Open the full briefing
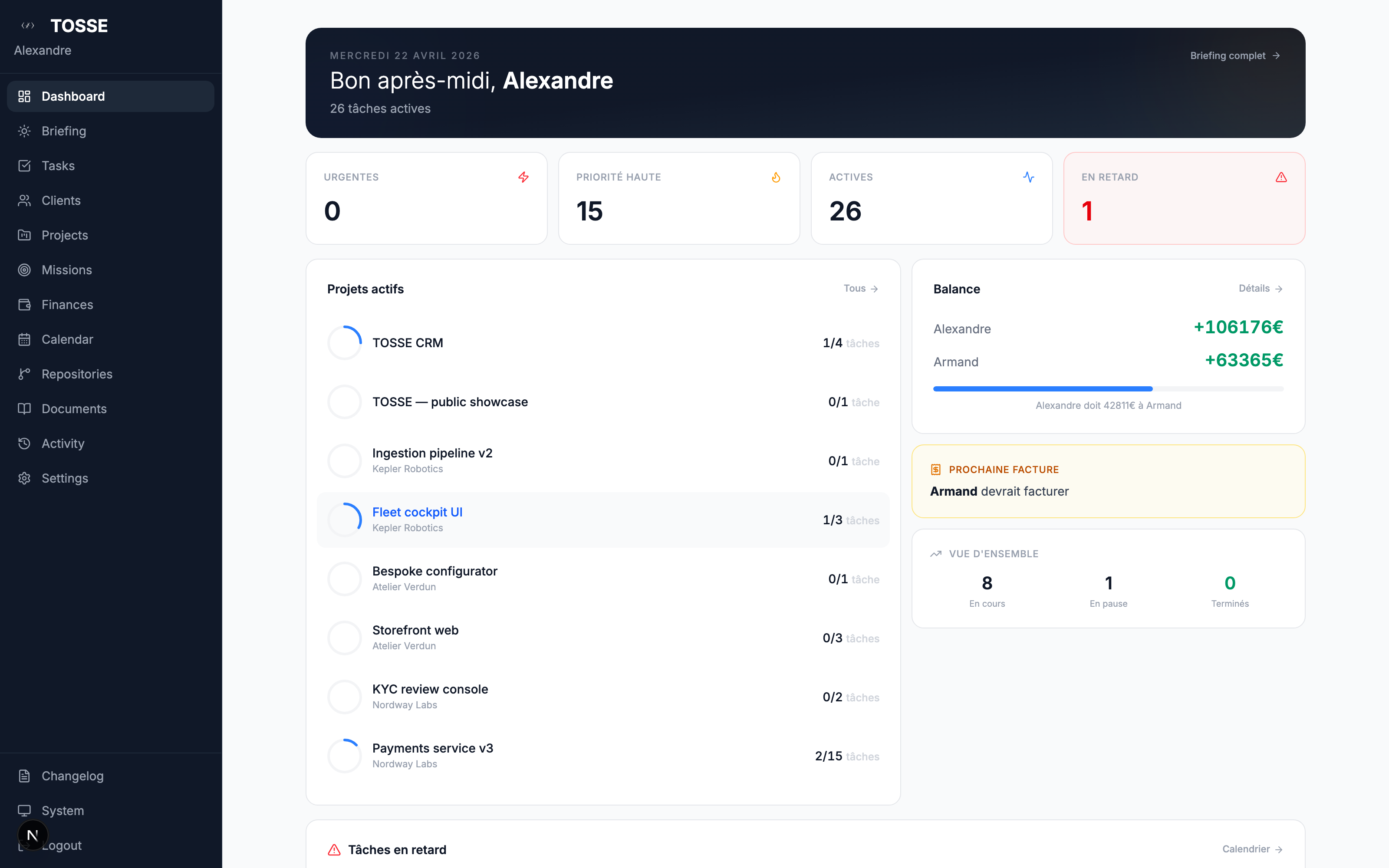Image resolution: width=1389 pixels, height=868 pixels. click(1234, 55)
